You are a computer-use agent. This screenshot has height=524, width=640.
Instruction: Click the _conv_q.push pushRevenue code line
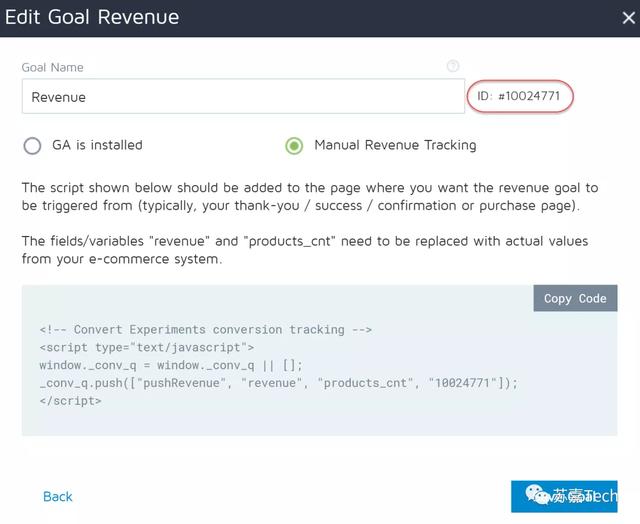click(x=278, y=383)
